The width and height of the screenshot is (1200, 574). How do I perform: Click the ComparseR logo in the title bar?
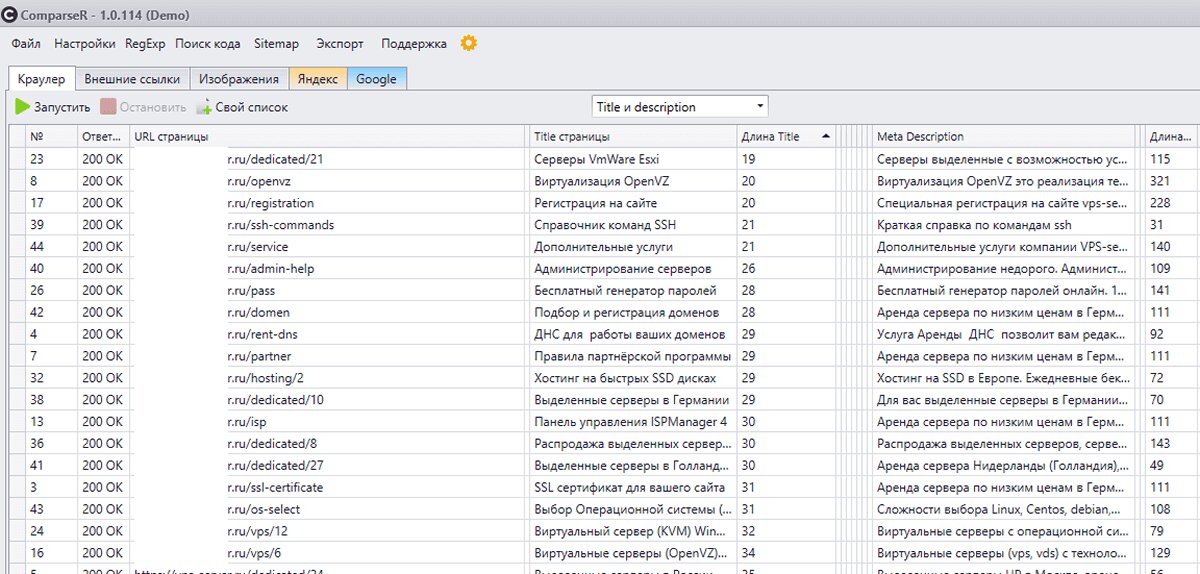click(9, 15)
